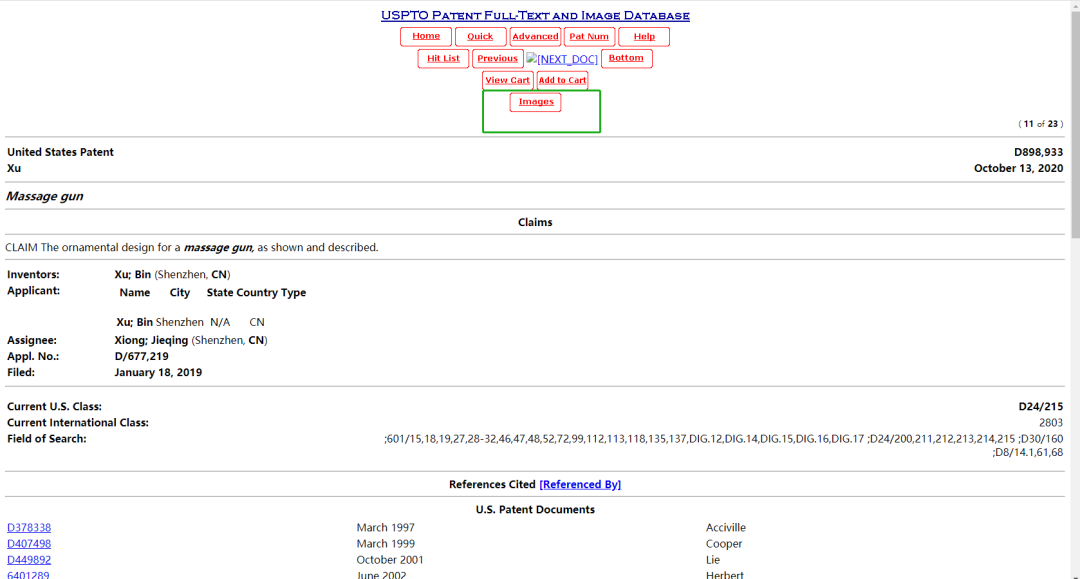Click the Add to Cart button
Image resolution: width=1080 pixels, height=579 pixels.
(562, 81)
